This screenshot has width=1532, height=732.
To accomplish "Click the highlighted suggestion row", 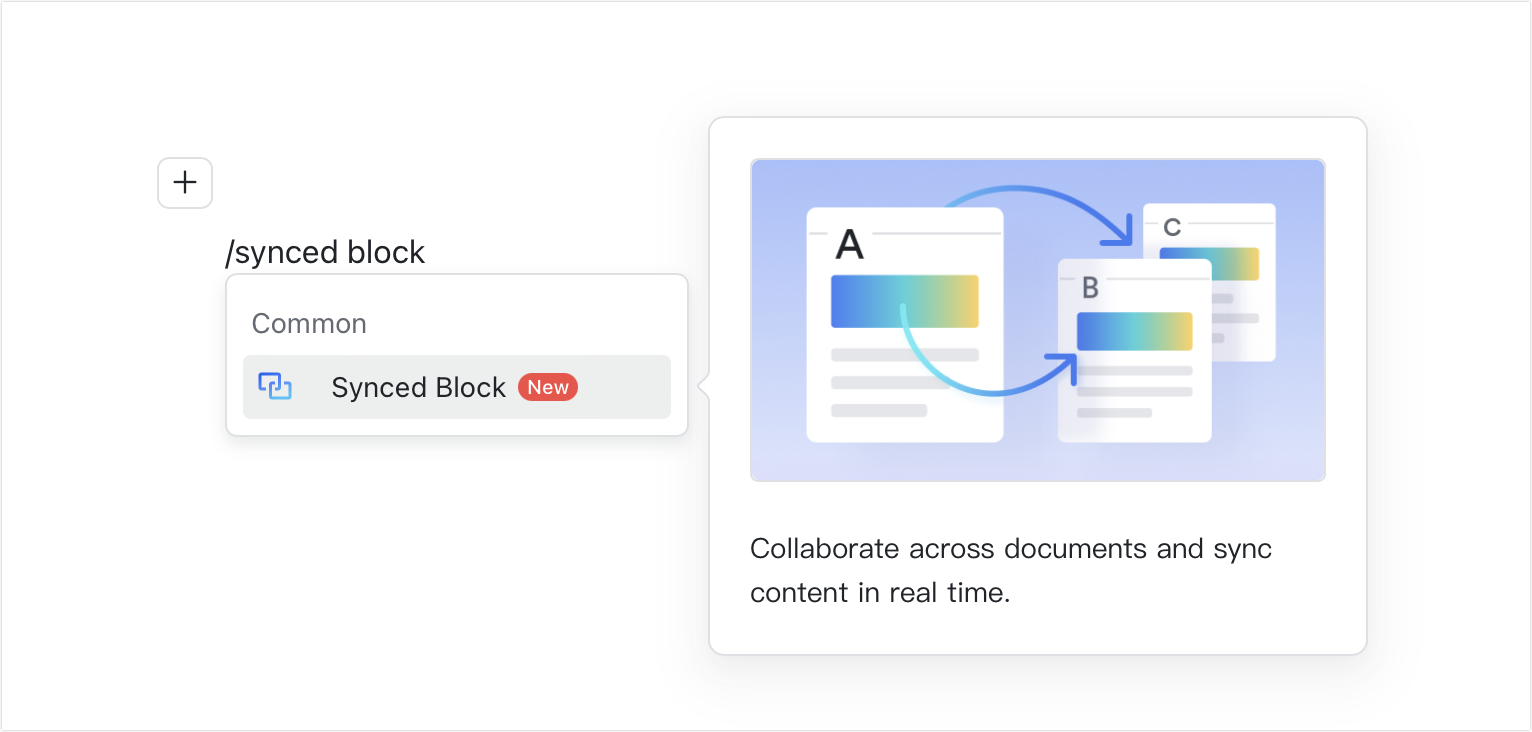I will [456, 387].
